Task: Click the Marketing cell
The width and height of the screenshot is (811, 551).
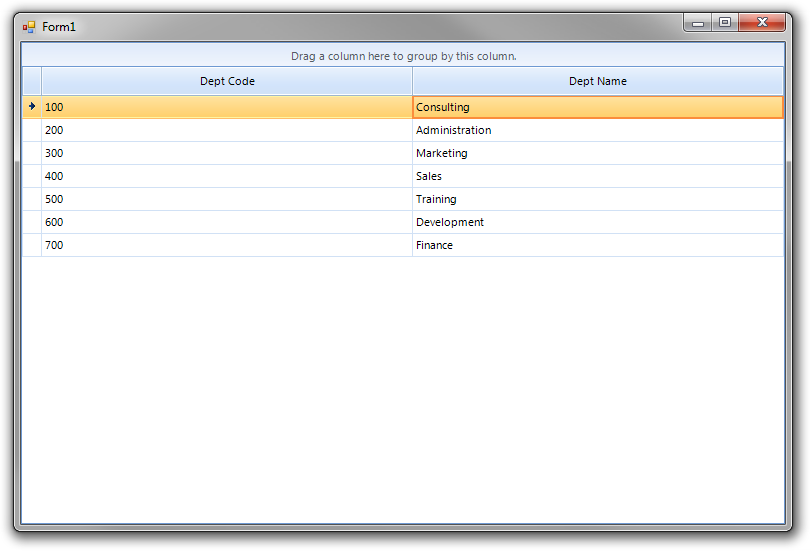Action: [598, 153]
